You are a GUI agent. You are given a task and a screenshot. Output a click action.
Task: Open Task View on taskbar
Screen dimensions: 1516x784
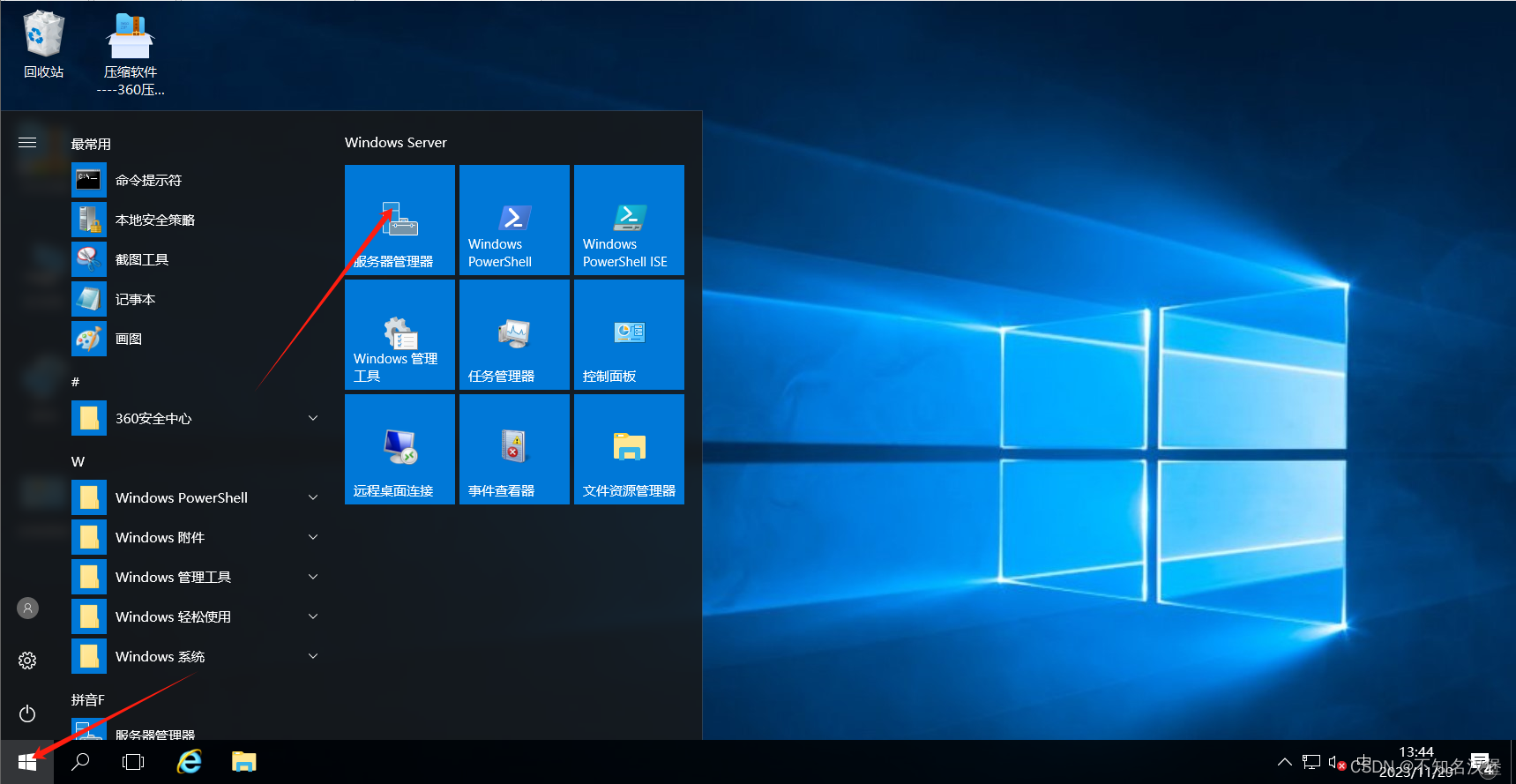tap(133, 762)
